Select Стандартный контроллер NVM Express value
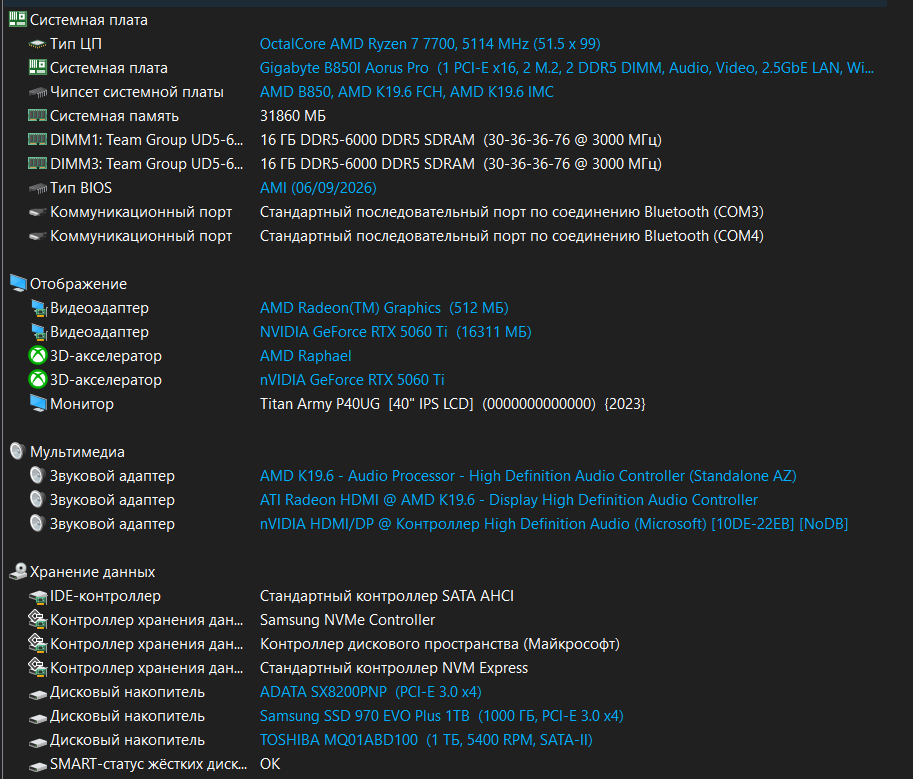The height and width of the screenshot is (779, 913). [x=394, y=667]
